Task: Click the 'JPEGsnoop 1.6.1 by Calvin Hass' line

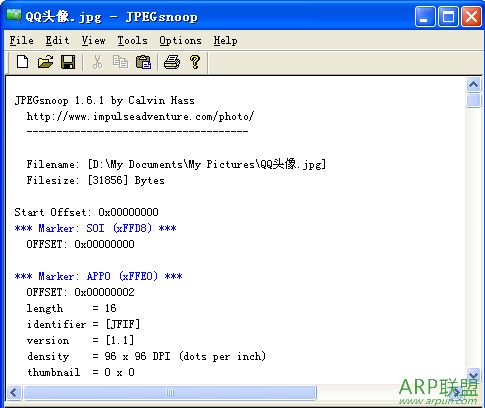Action: [x=104, y=100]
